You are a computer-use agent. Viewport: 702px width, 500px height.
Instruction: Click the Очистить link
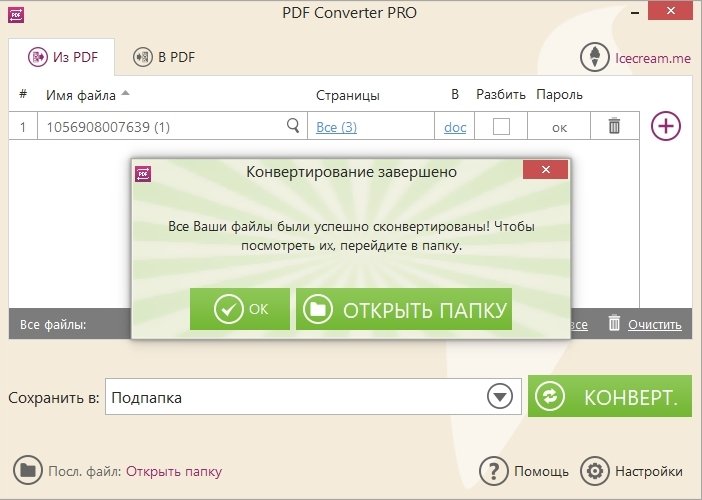pyautogui.click(x=655, y=324)
